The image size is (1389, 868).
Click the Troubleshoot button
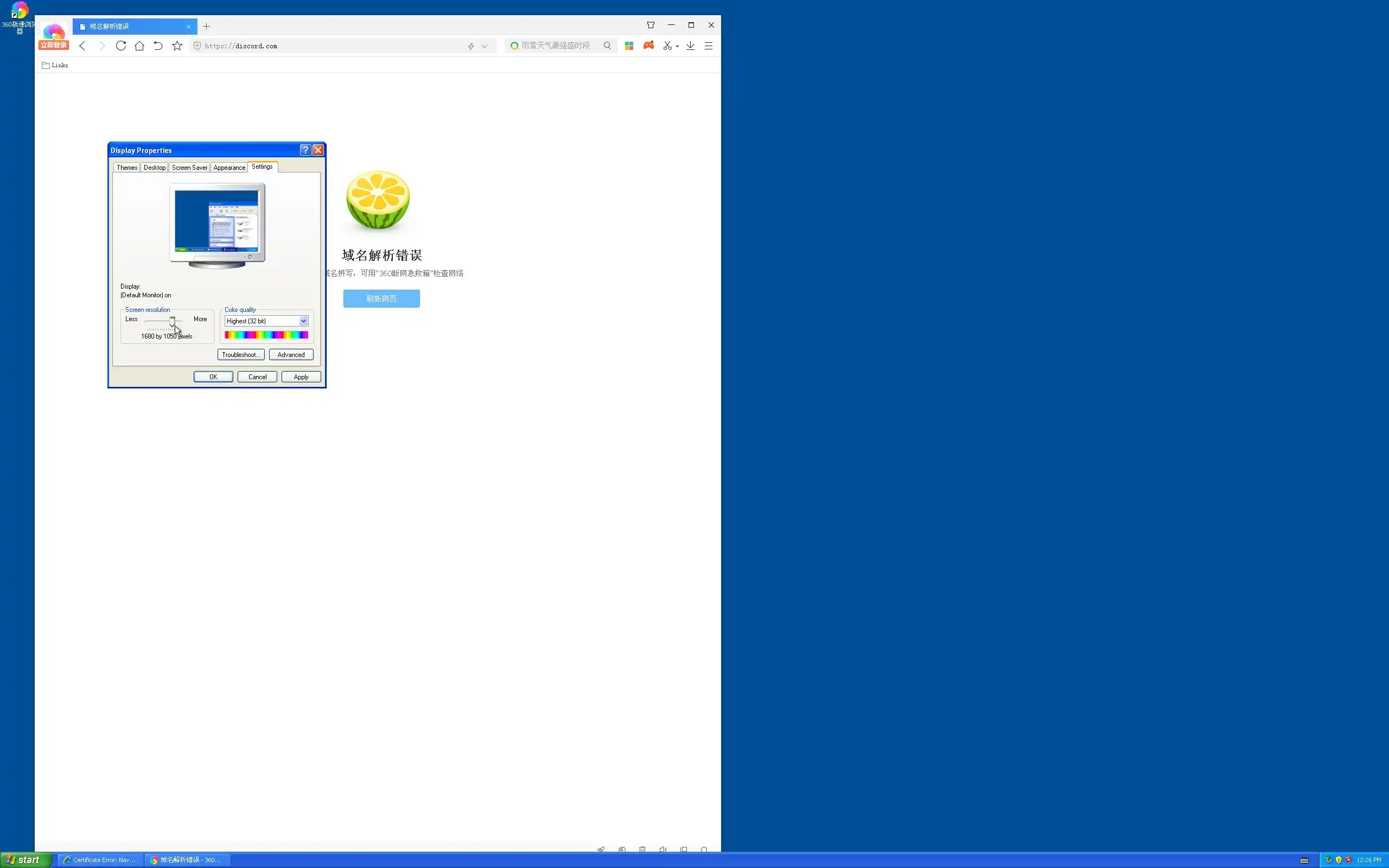click(240, 355)
